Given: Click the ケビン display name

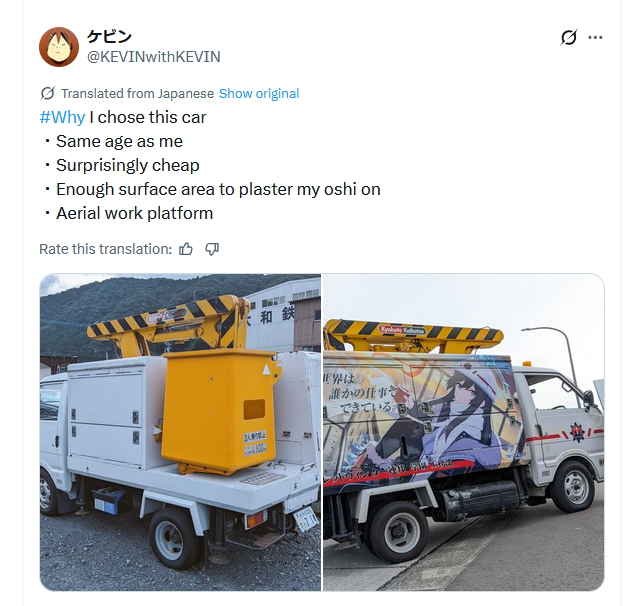Looking at the screenshot, I should 109,37.
